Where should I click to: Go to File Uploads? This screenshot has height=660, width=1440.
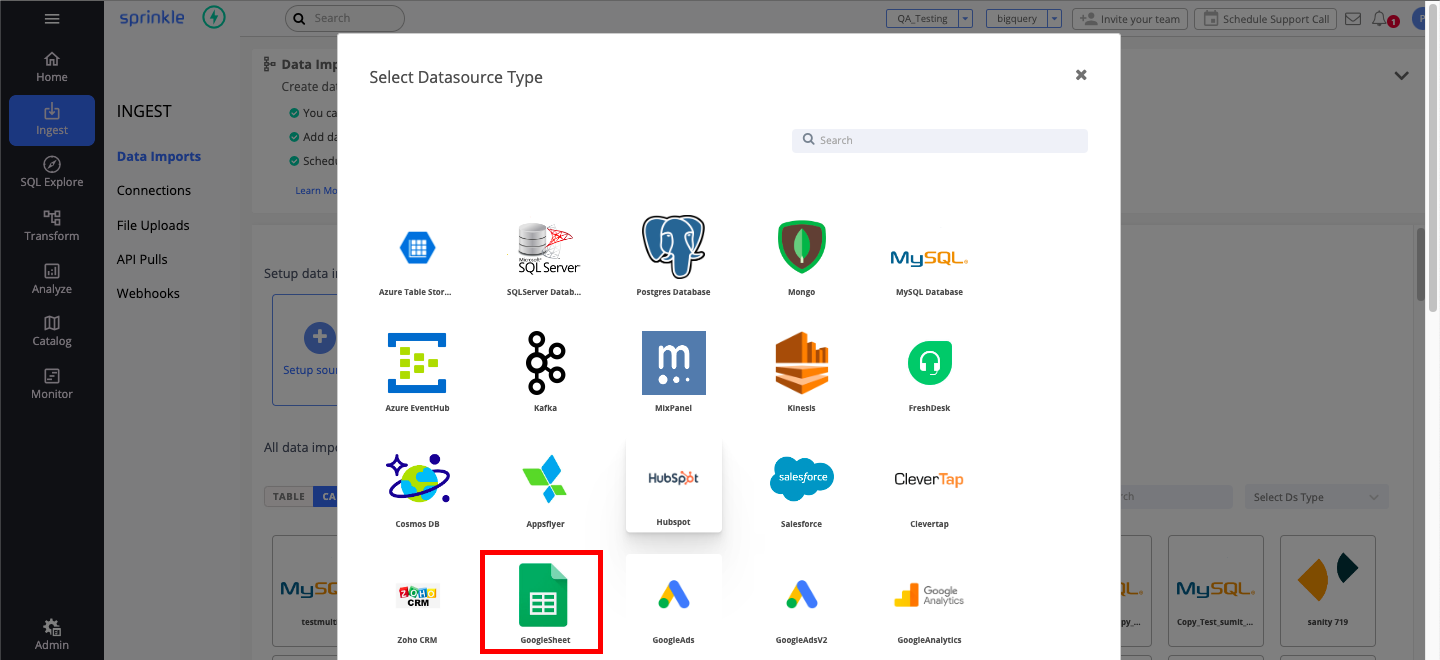pos(153,225)
